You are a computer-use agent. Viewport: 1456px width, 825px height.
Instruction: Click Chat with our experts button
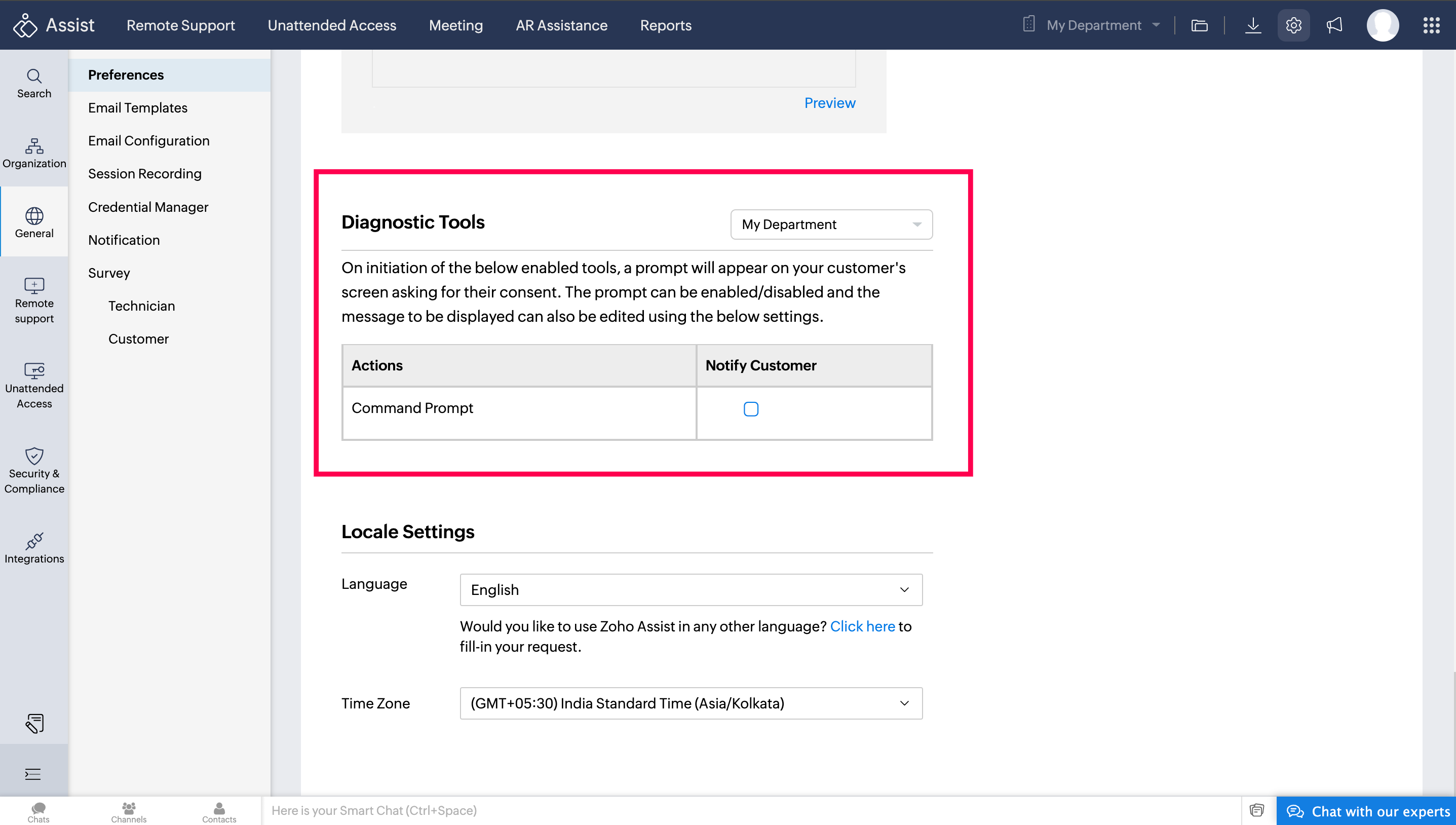pos(1366,811)
